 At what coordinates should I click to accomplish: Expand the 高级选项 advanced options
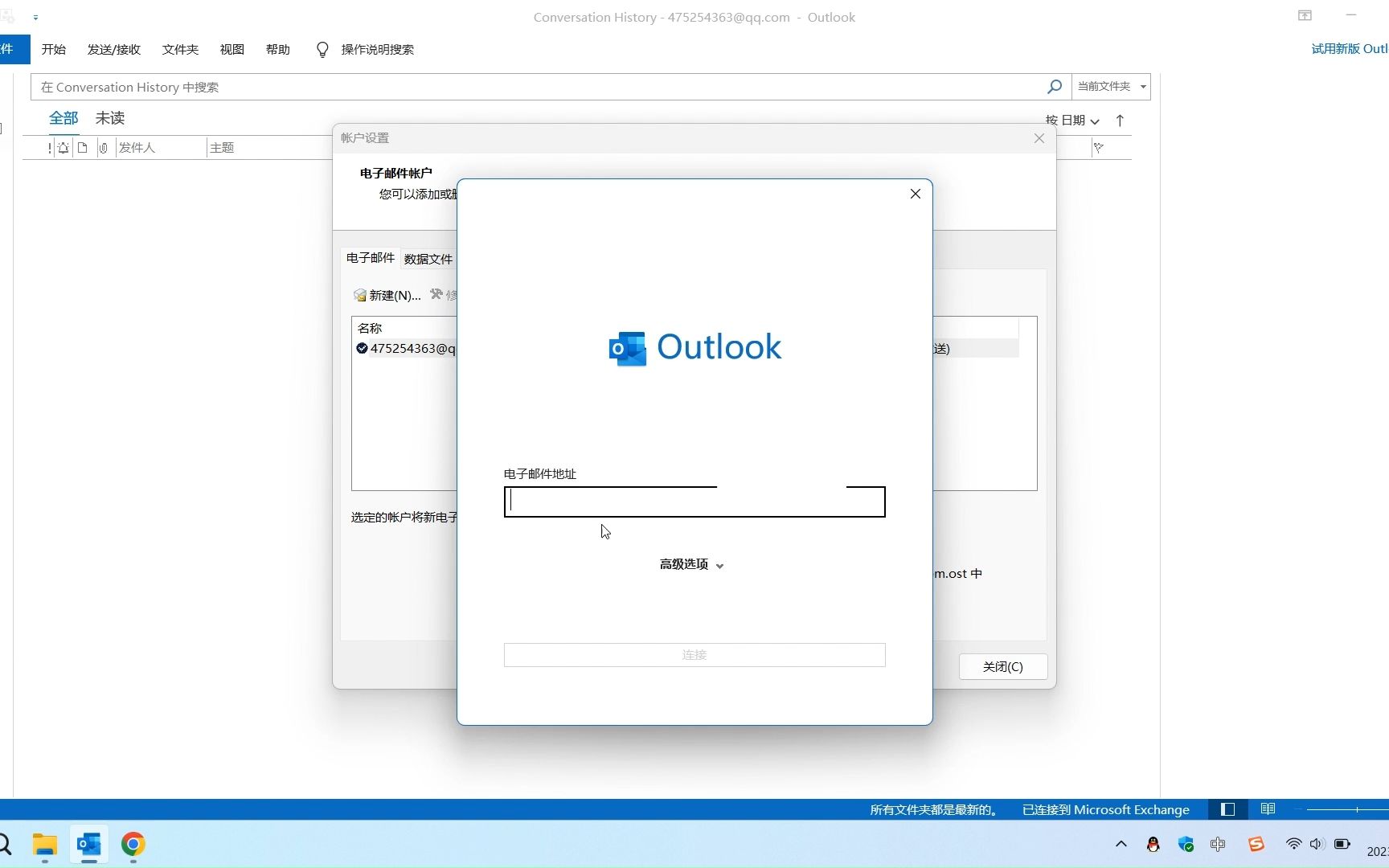[x=692, y=564]
